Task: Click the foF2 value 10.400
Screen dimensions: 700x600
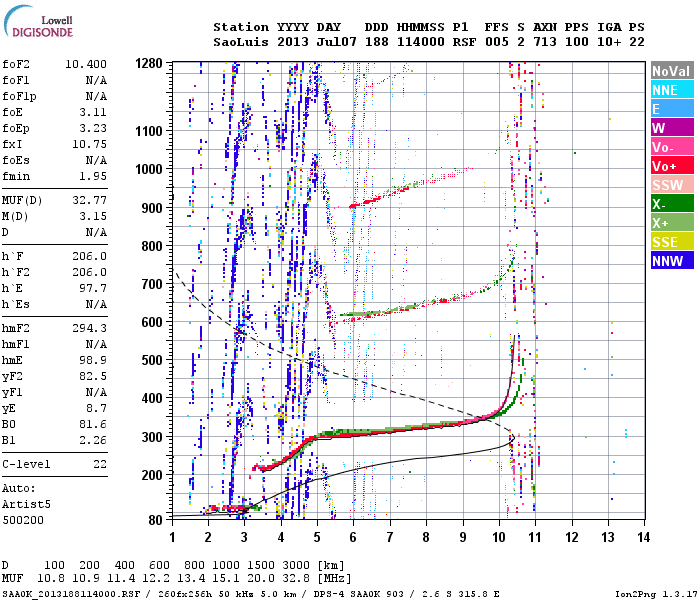Action: (x=86, y=64)
